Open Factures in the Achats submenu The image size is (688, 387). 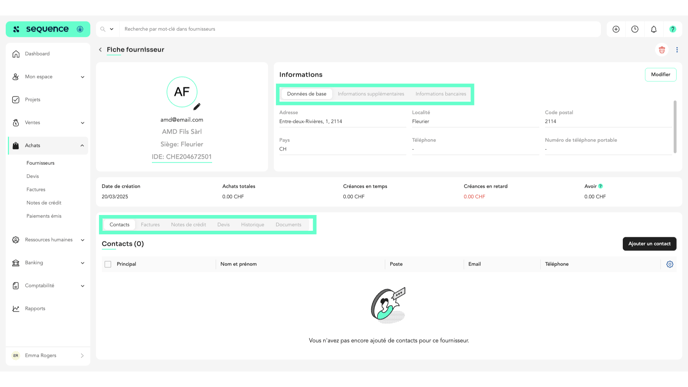pyautogui.click(x=36, y=190)
